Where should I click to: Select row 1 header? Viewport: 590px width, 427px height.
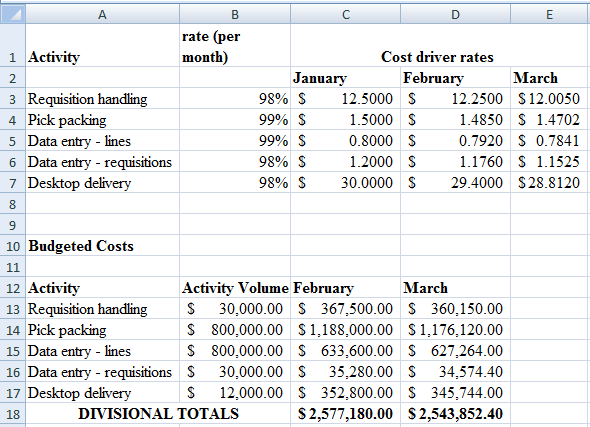point(13,46)
